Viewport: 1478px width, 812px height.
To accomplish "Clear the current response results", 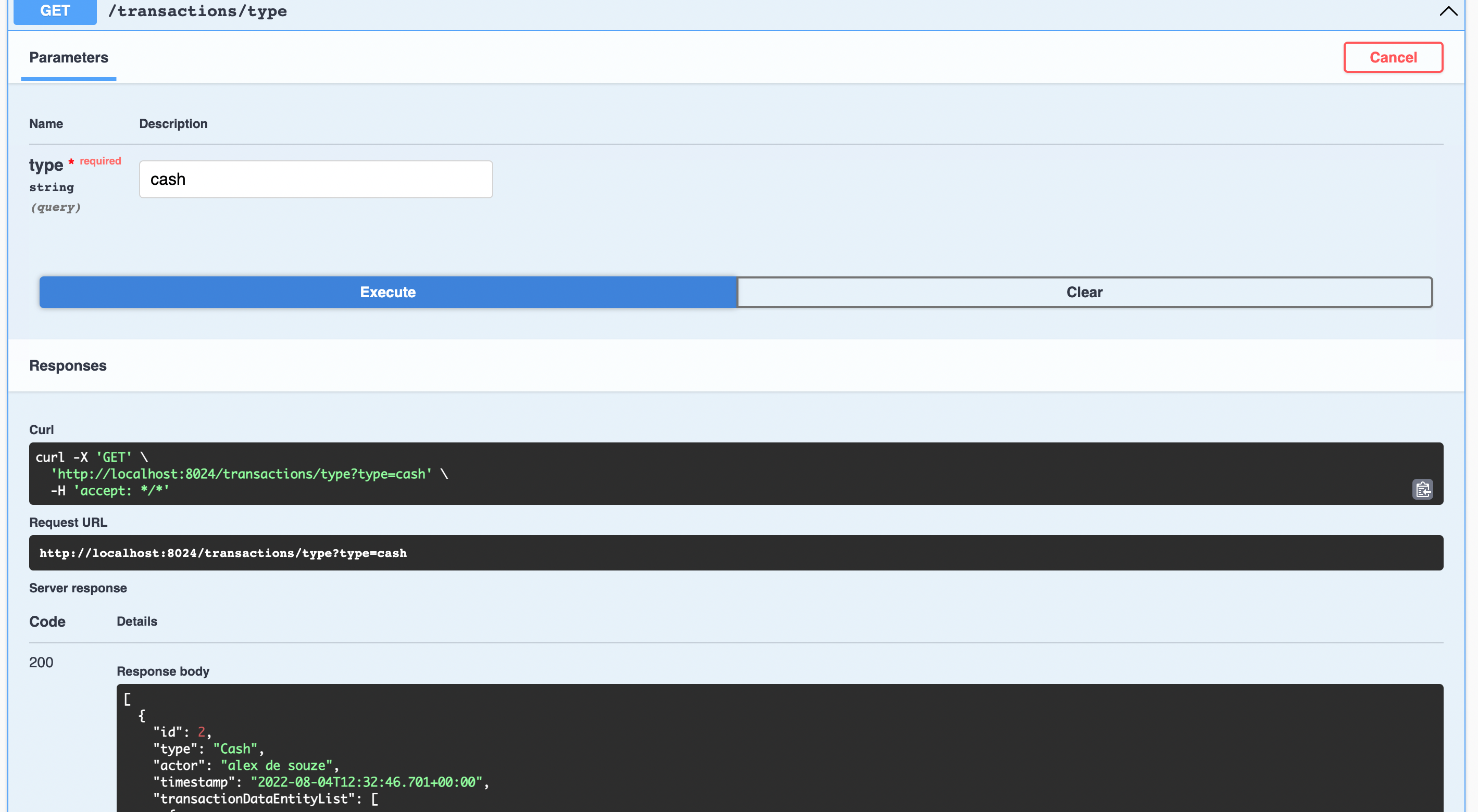I will pyautogui.click(x=1084, y=292).
